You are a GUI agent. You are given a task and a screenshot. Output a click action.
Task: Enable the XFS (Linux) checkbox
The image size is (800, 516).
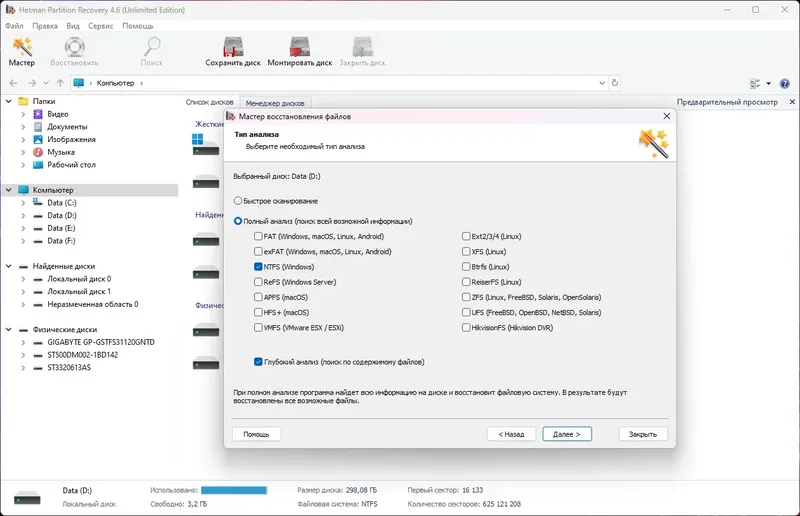coord(466,252)
